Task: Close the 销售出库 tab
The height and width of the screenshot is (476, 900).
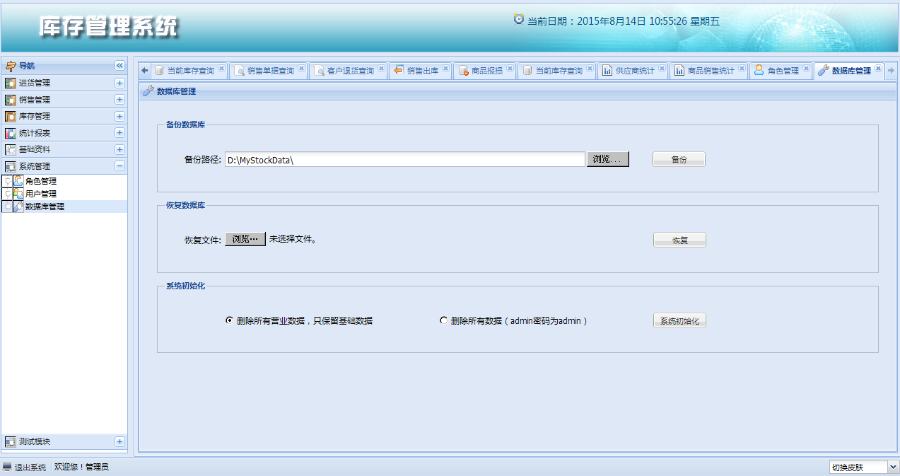Action: (445, 68)
